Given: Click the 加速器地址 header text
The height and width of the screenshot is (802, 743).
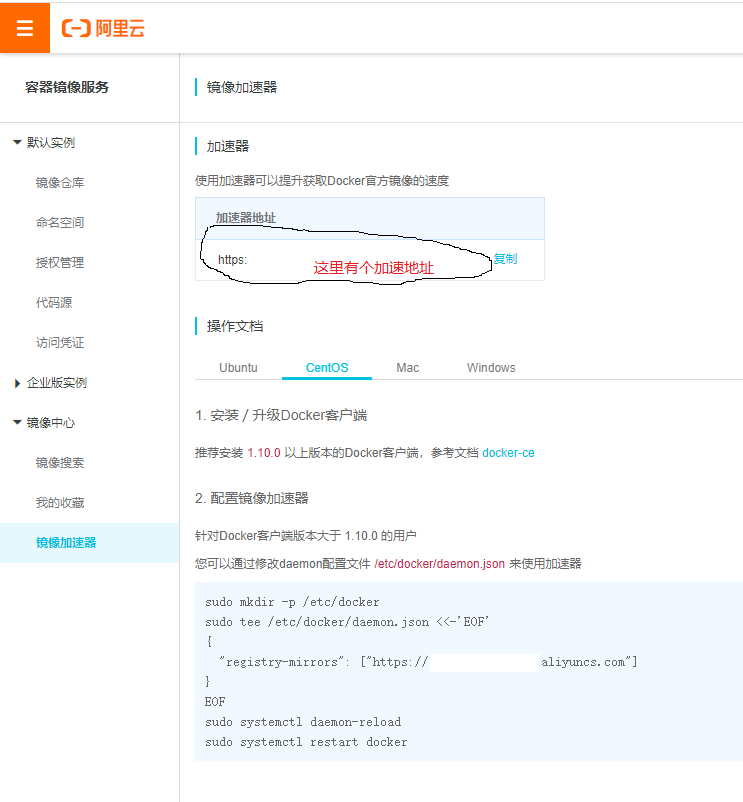Looking at the screenshot, I should click(x=245, y=218).
